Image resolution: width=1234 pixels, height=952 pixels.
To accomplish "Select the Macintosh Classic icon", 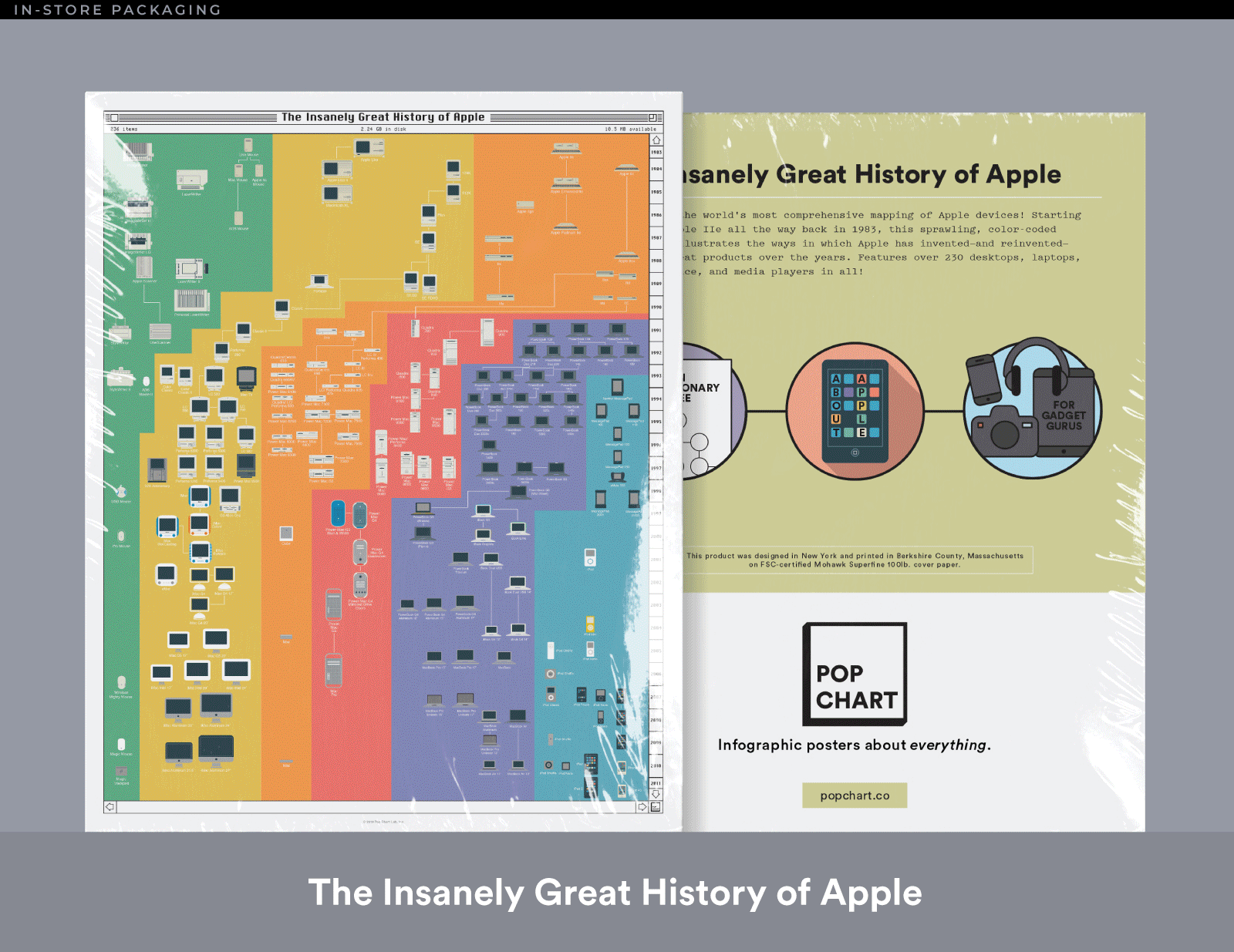I will (281, 309).
